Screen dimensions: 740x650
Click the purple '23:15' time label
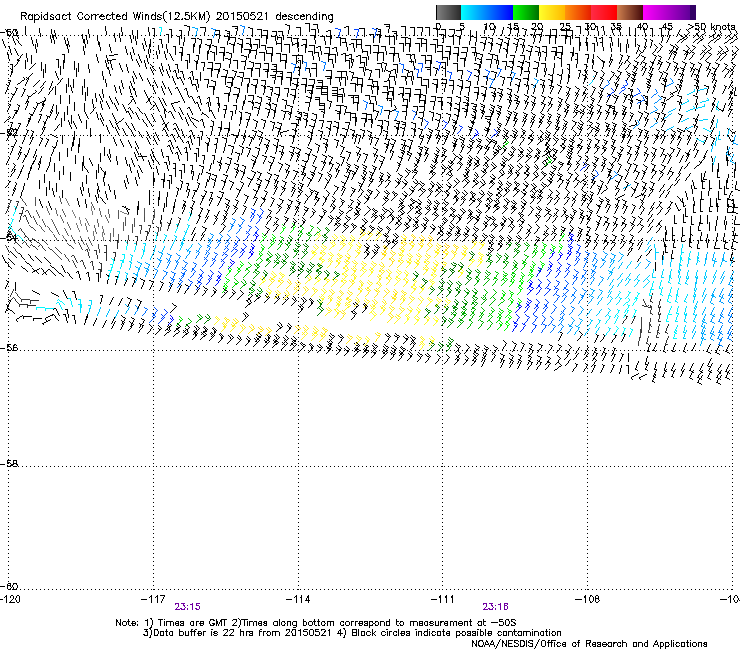[187, 607]
